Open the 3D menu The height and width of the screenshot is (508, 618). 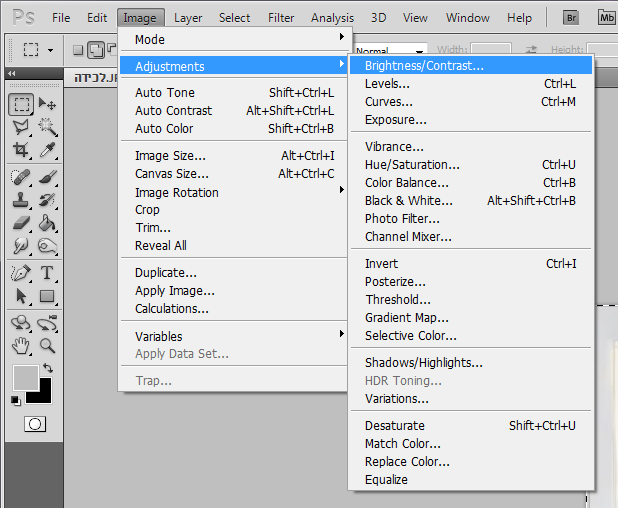378,18
